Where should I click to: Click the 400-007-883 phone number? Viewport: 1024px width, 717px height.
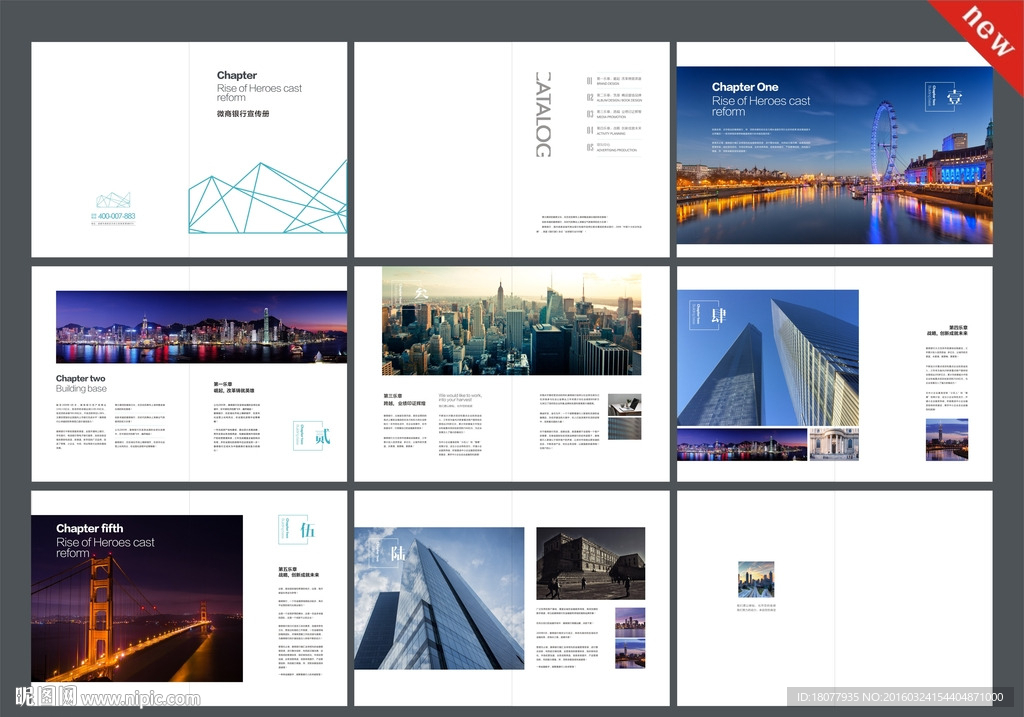coord(116,216)
